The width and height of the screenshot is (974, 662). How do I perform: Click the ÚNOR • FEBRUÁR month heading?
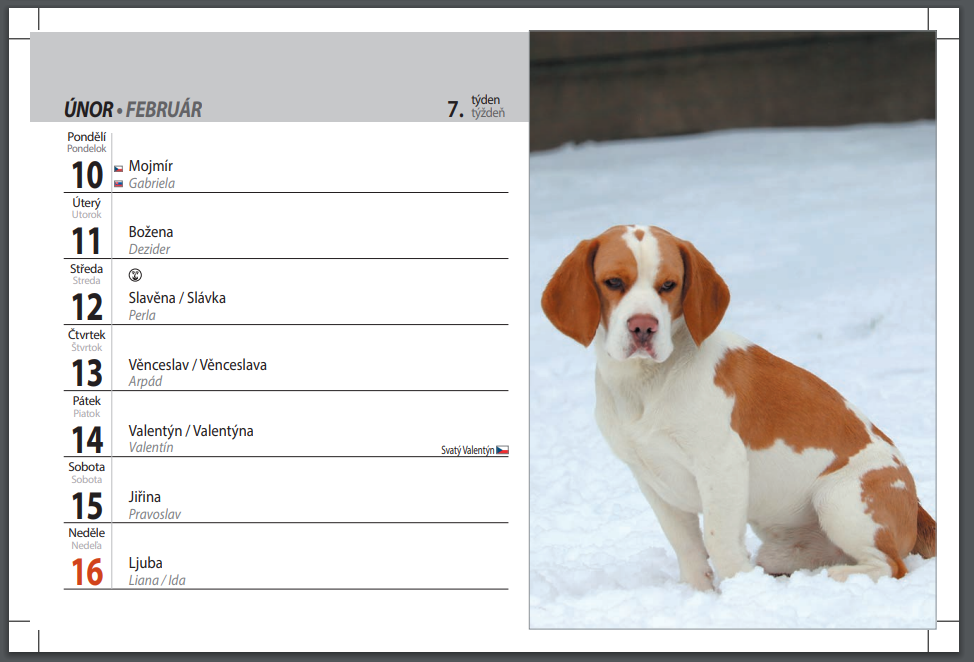133,109
